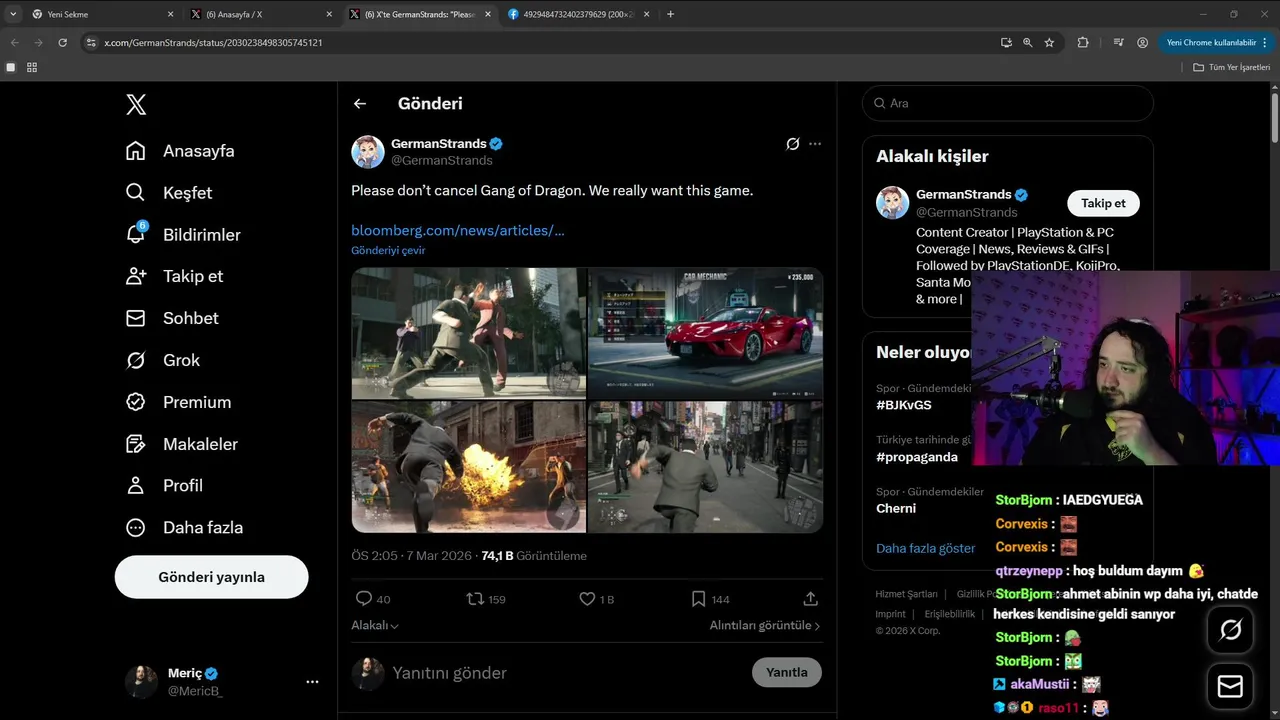The height and width of the screenshot is (720, 1280).
Task: Open the Chrome profile icon
Action: (x=1143, y=43)
